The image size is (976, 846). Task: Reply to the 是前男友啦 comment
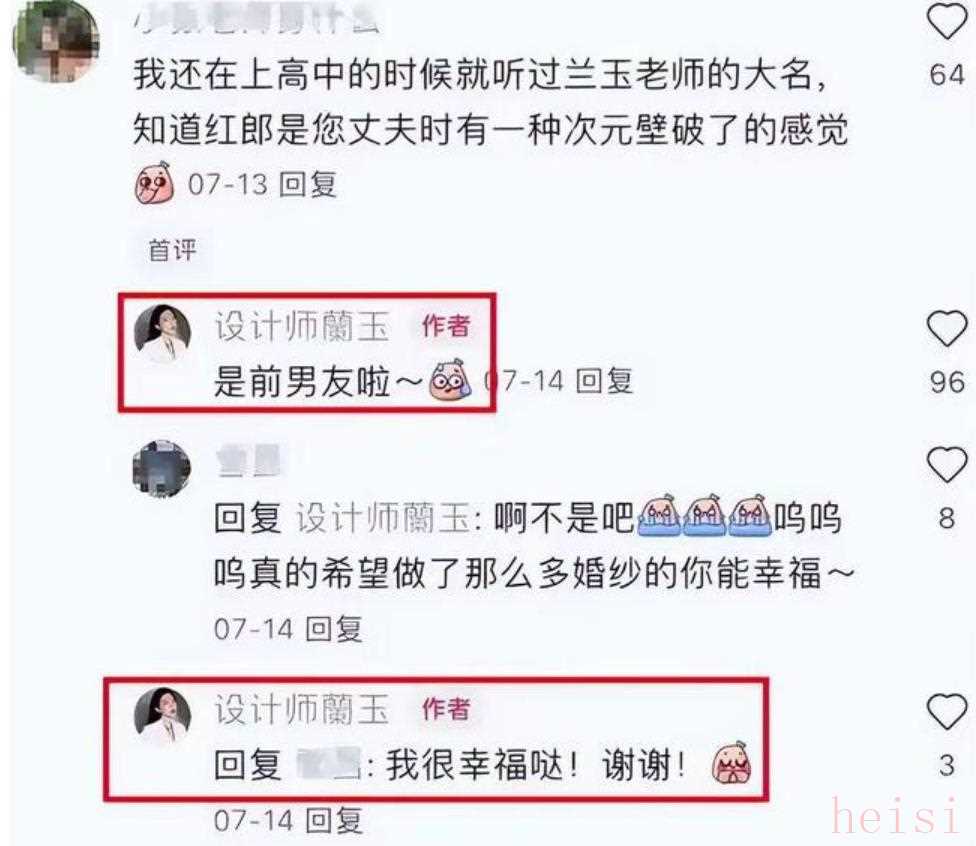coord(604,381)
